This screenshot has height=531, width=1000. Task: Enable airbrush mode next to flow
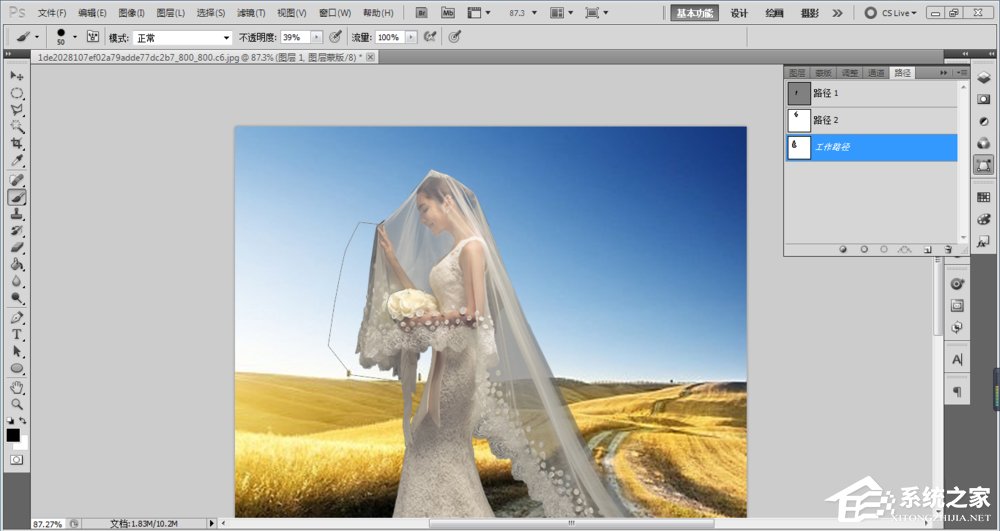tap(431, 36)
